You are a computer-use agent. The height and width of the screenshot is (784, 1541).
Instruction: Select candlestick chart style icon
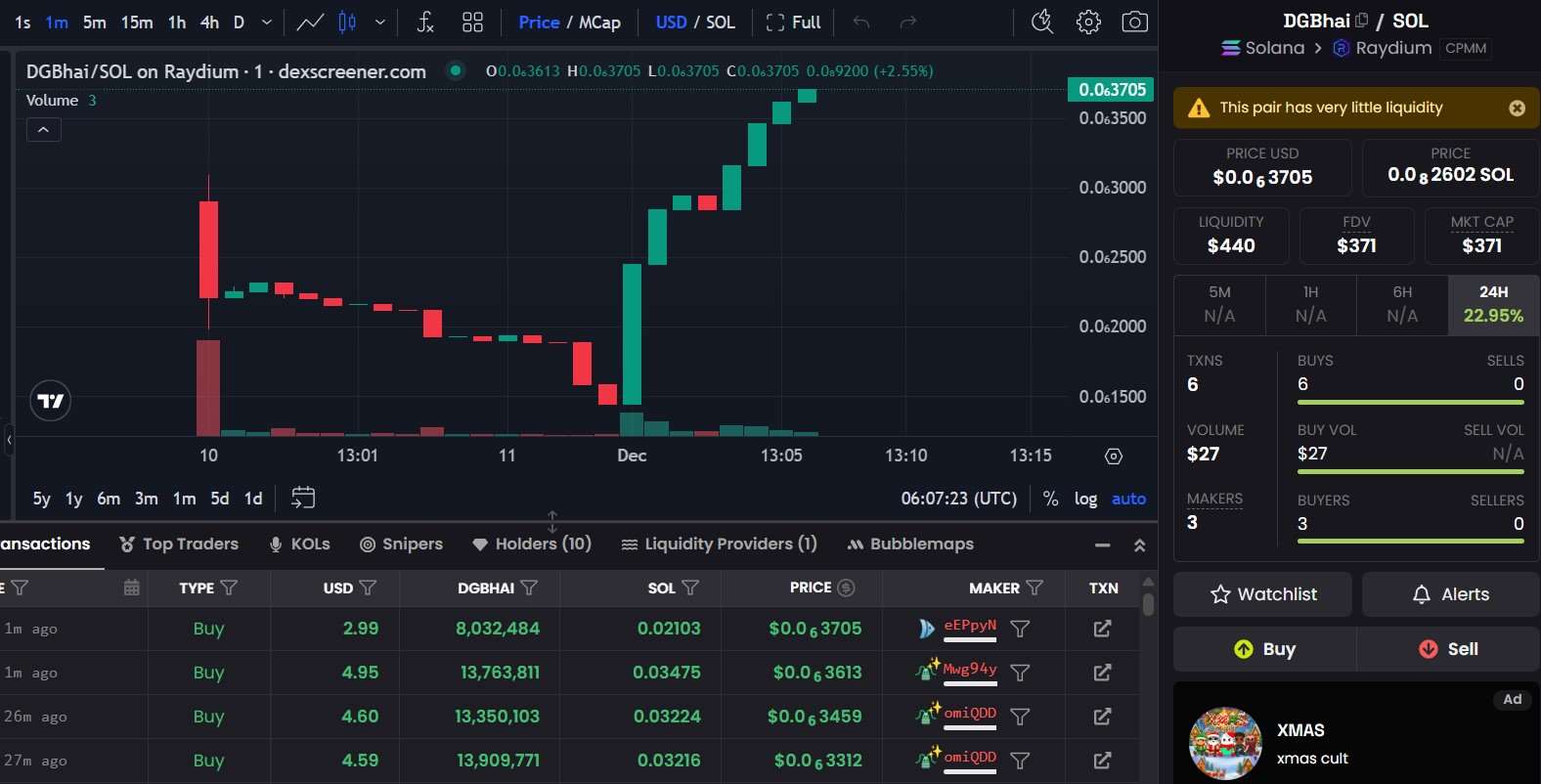[347, 22]
